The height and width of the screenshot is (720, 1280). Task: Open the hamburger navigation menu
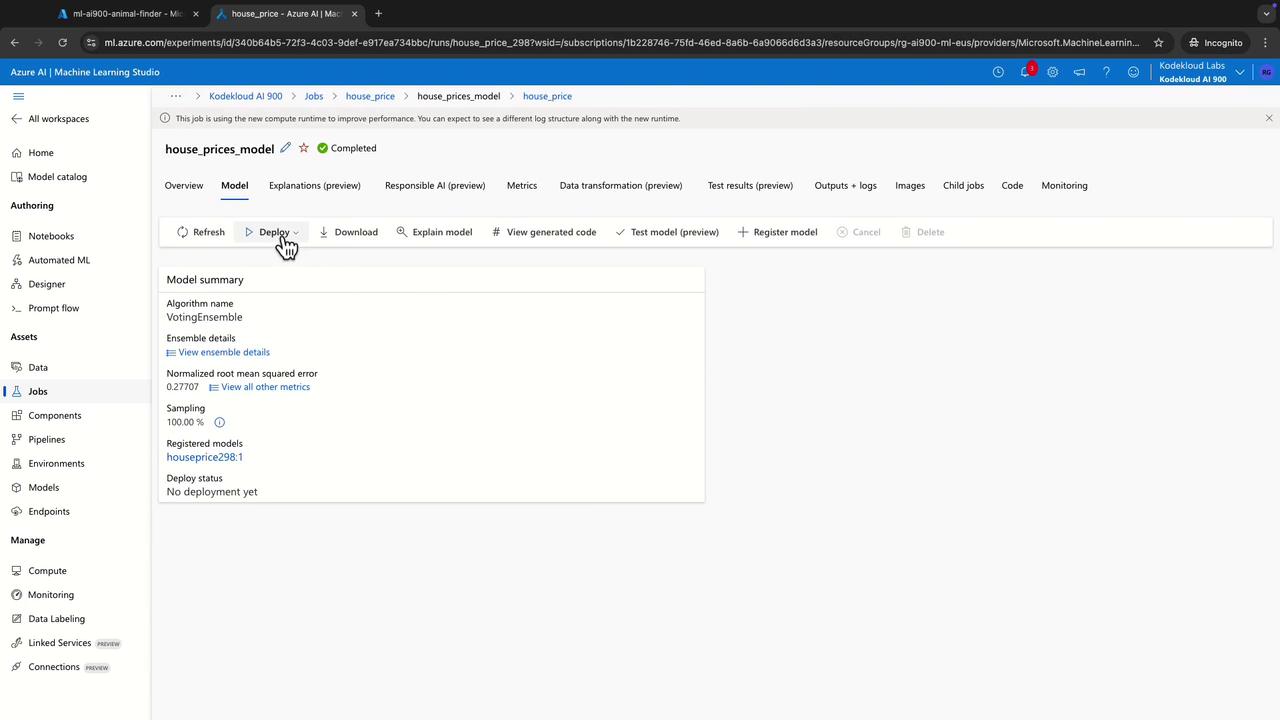[18, 96]
